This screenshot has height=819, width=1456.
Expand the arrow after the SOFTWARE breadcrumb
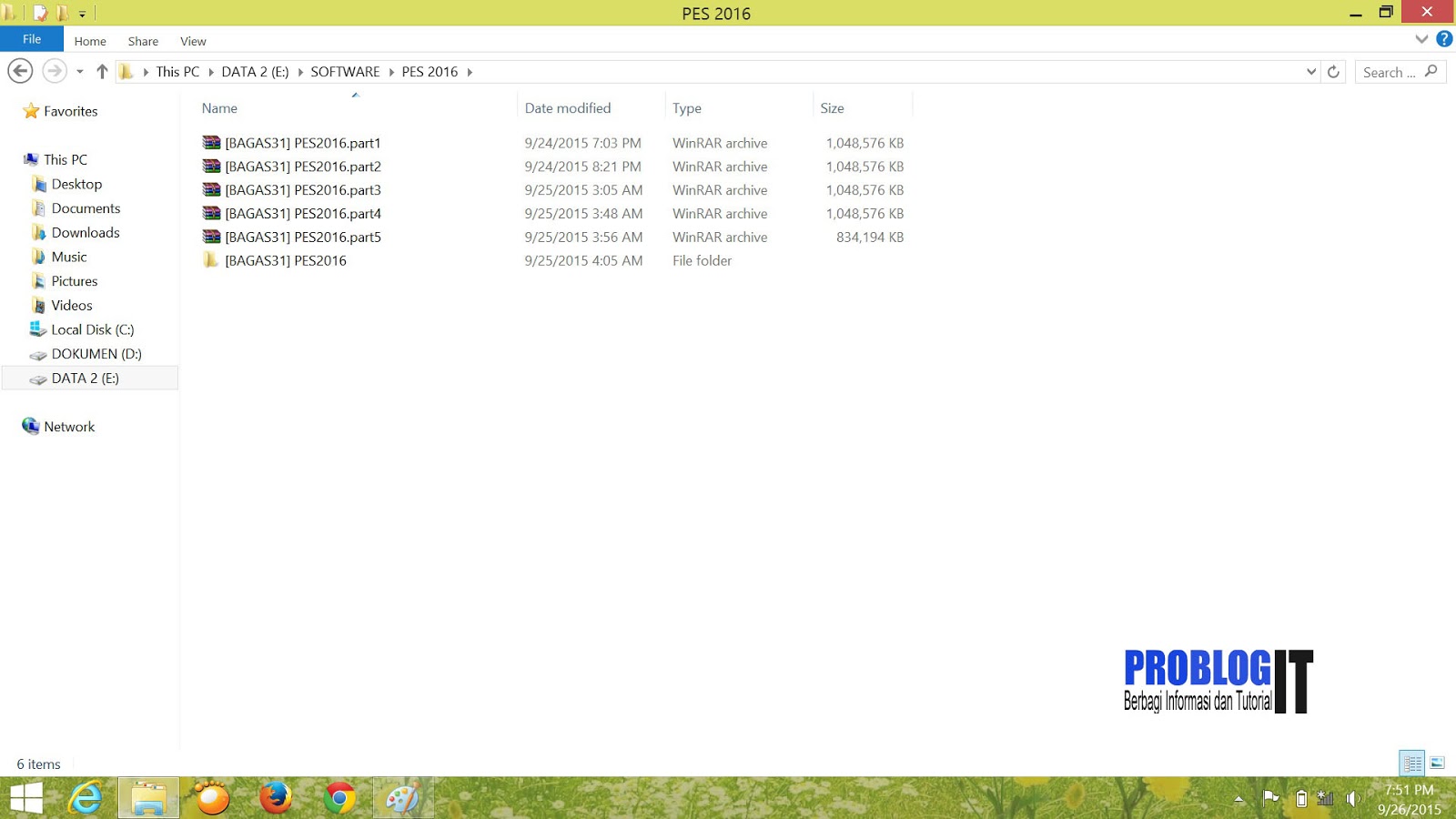[x=391, y=72]
